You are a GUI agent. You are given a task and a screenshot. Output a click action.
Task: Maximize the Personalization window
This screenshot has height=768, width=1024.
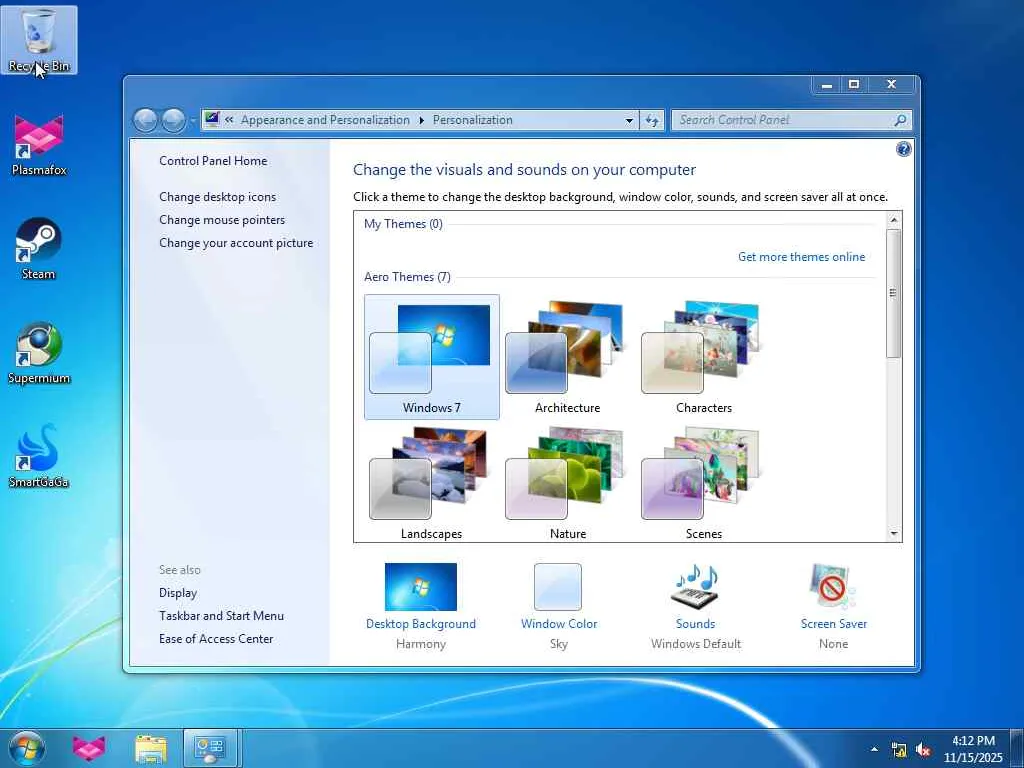tap(854, 85)
